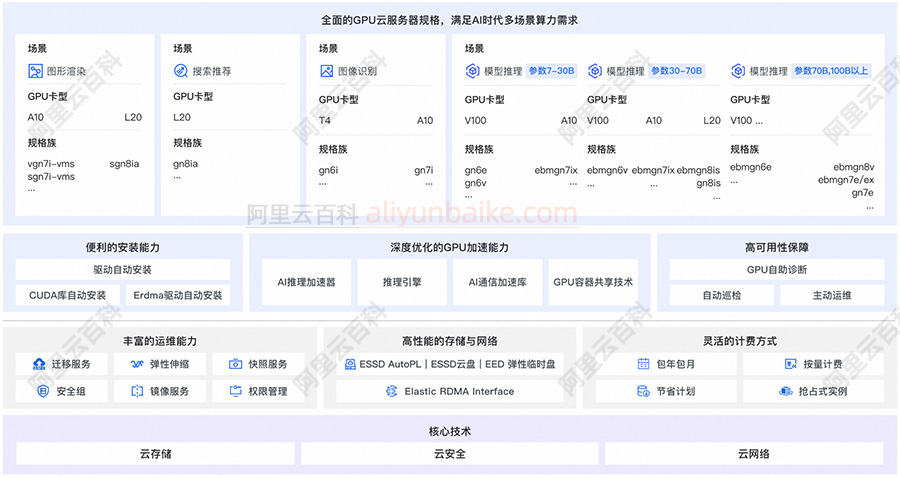The height and width of the screenshot is (478, 900).
Task: Click the sgn7i-vms spec family text
Action: [x=51, y=177]
